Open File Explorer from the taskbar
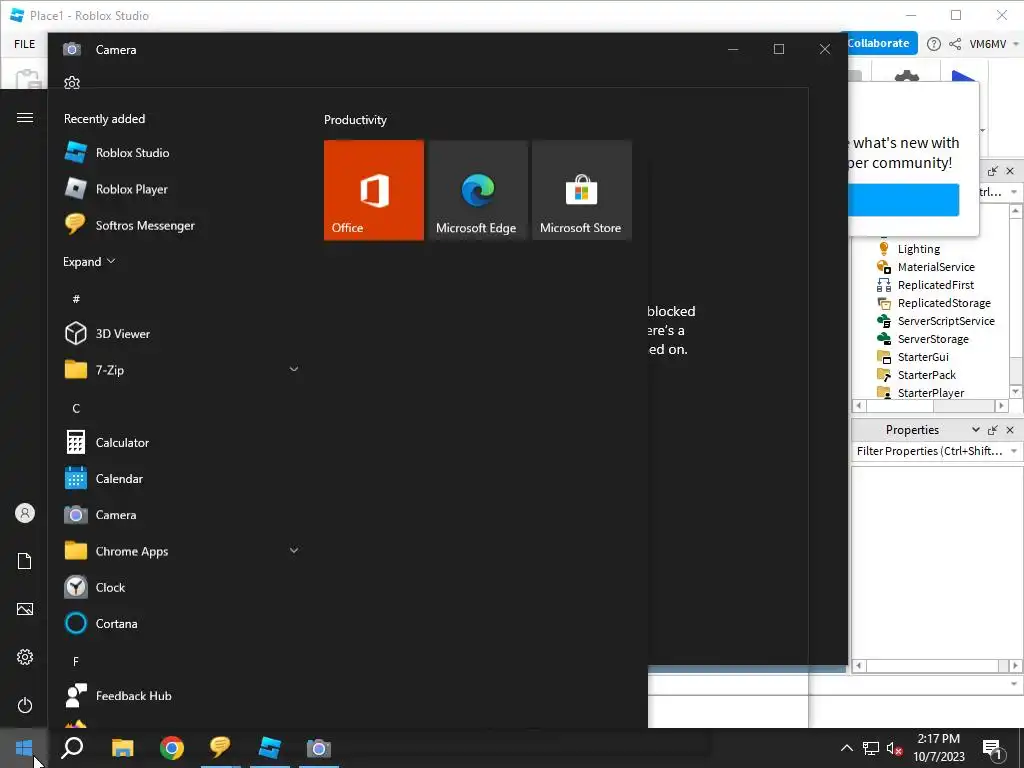This screenshot has width=1024, height=768. (122, 748)
